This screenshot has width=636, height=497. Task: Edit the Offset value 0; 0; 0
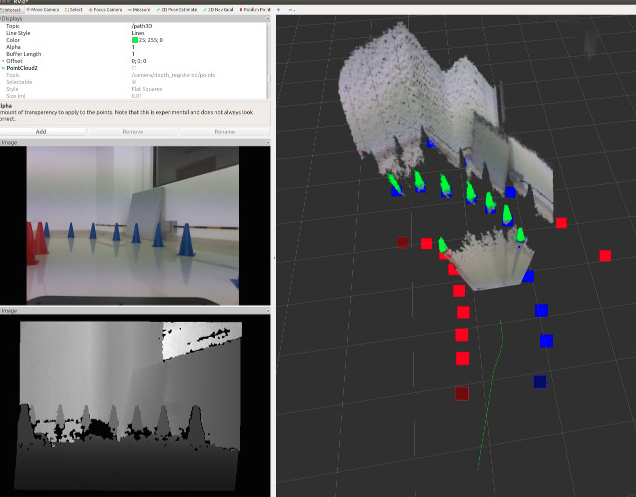(x=139, y=61)
